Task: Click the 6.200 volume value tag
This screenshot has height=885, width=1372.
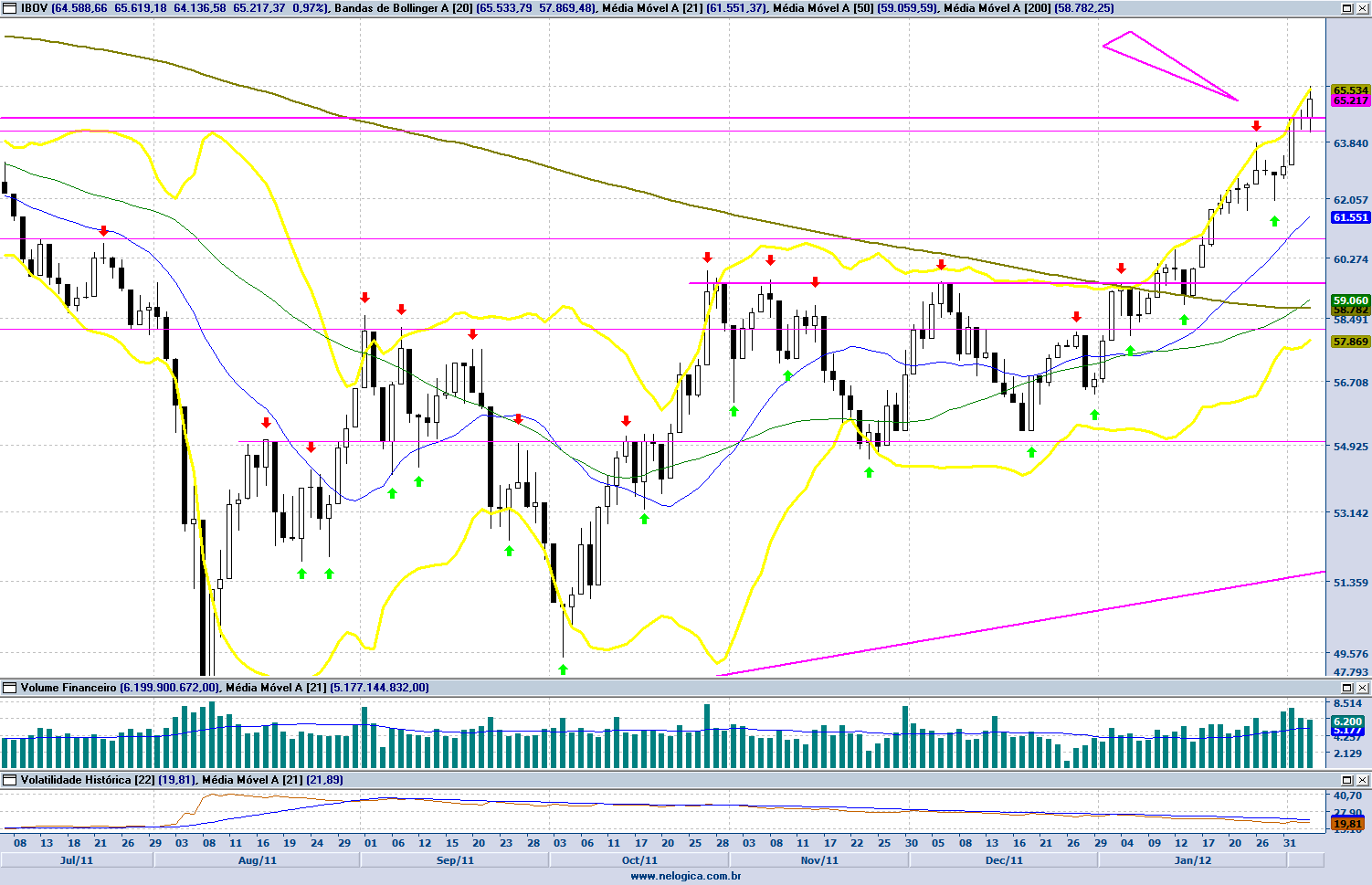Action: click(1348, 722)
